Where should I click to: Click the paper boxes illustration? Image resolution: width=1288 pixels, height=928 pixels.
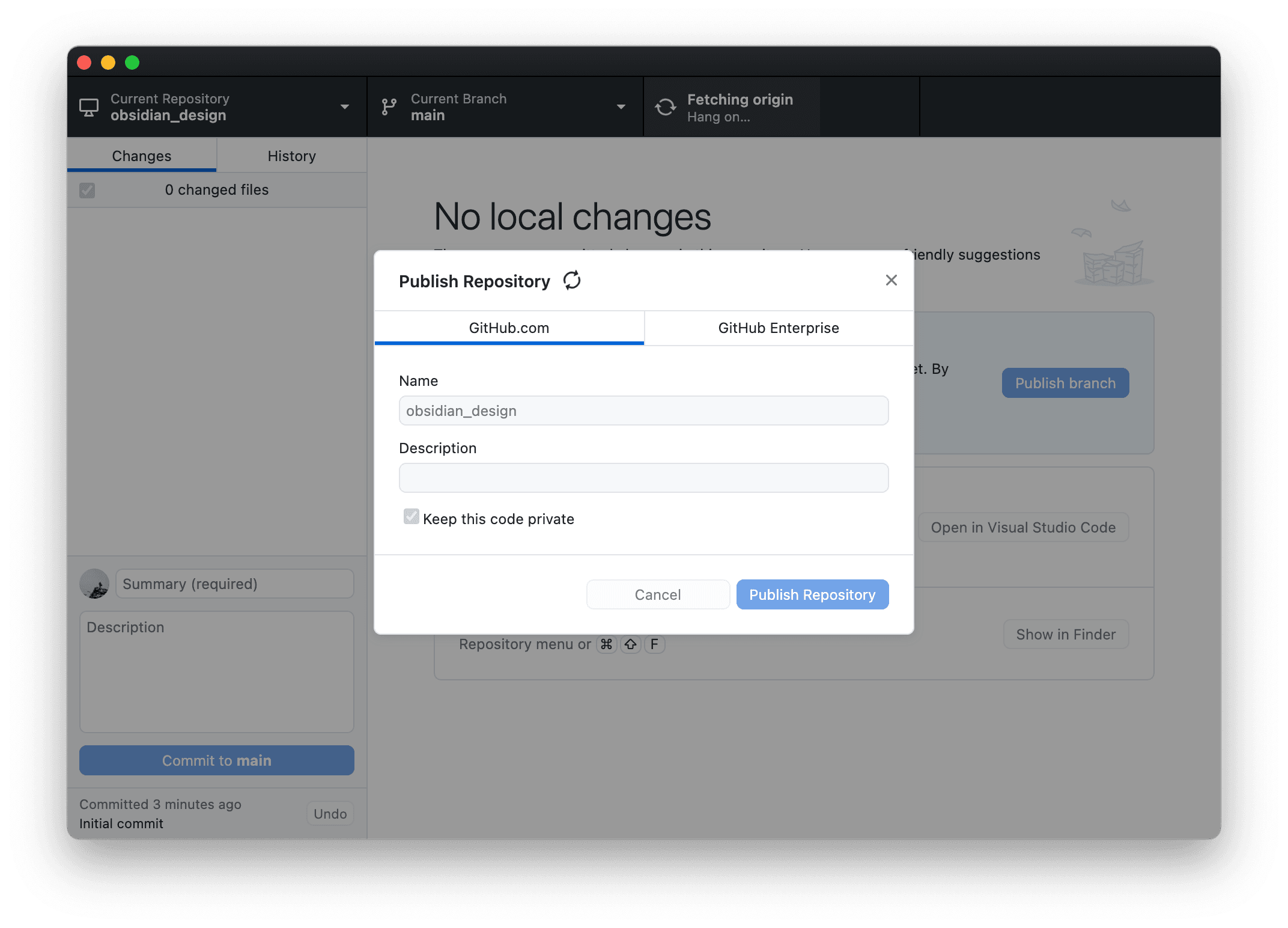click(x=1113, y=264)
